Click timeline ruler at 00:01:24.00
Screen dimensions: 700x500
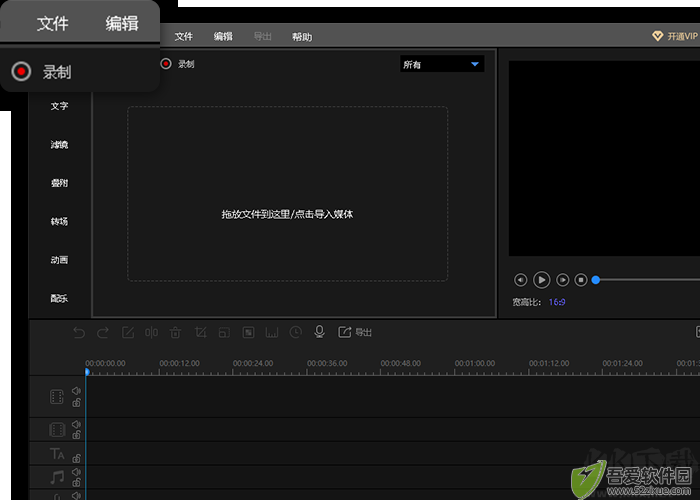[623, 364]
